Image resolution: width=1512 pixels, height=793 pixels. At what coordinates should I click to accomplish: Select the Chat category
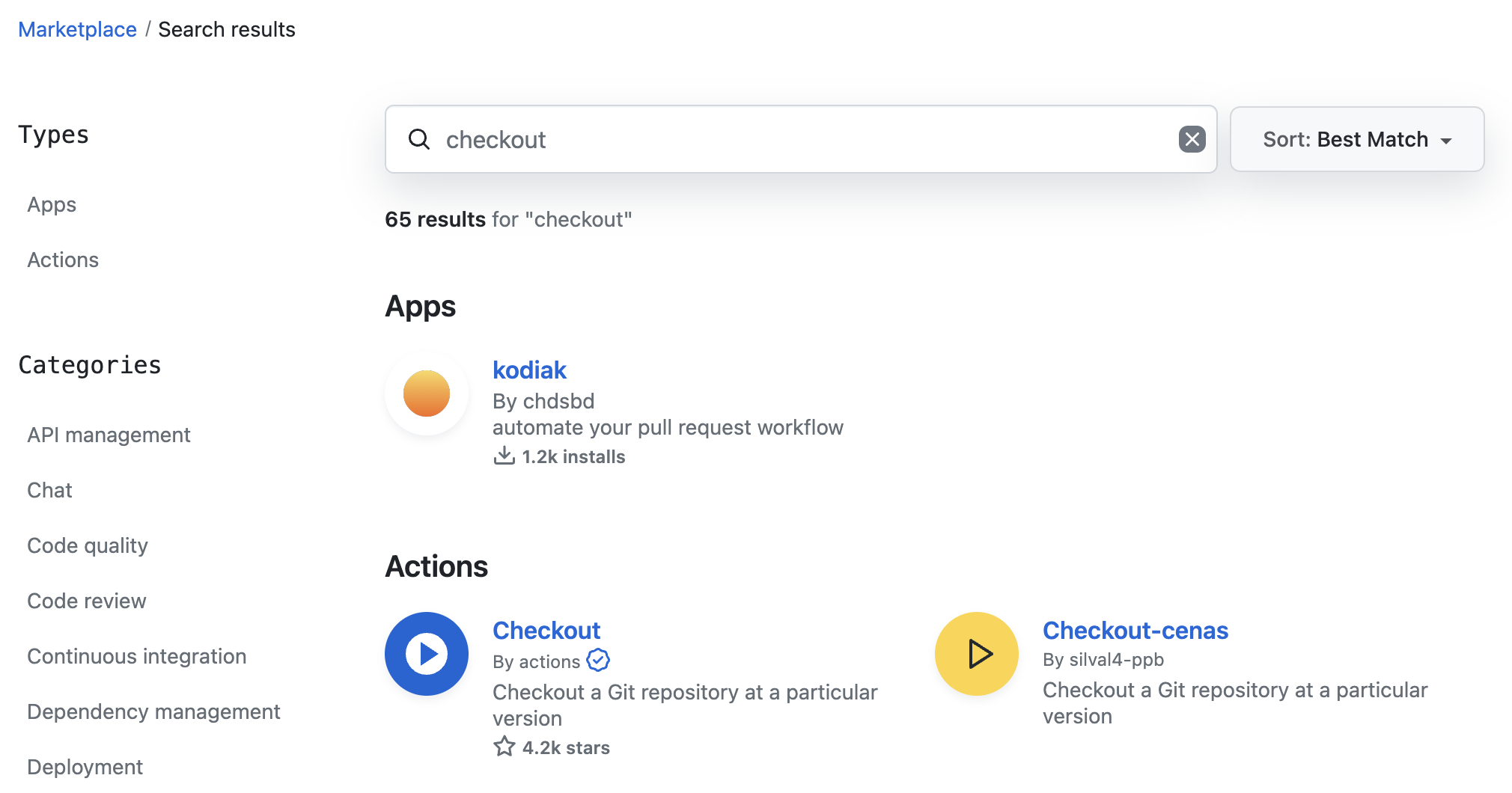49,490
